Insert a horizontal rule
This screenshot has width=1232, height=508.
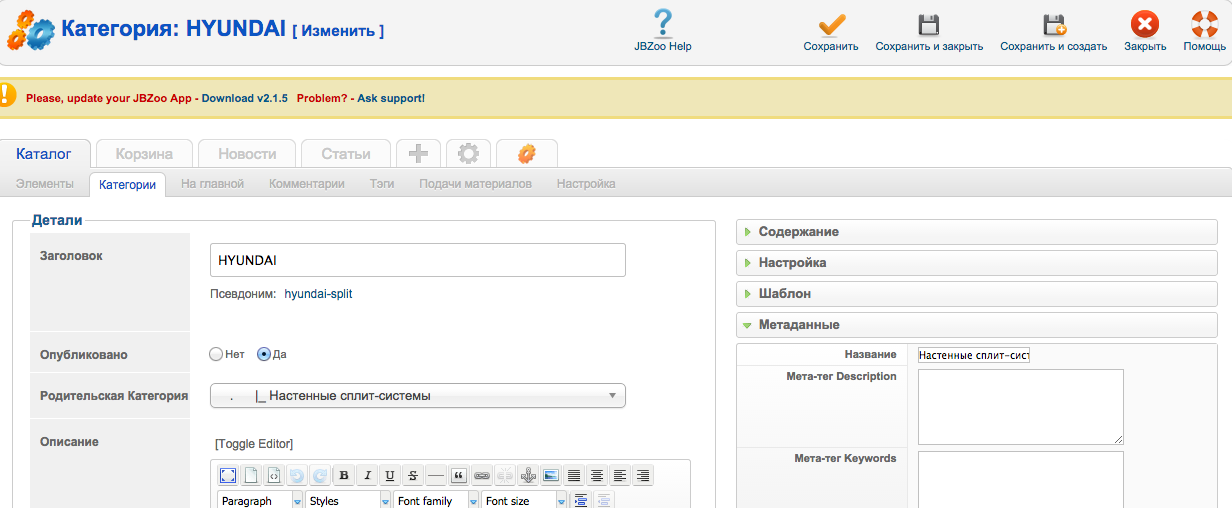coord(436,476)
